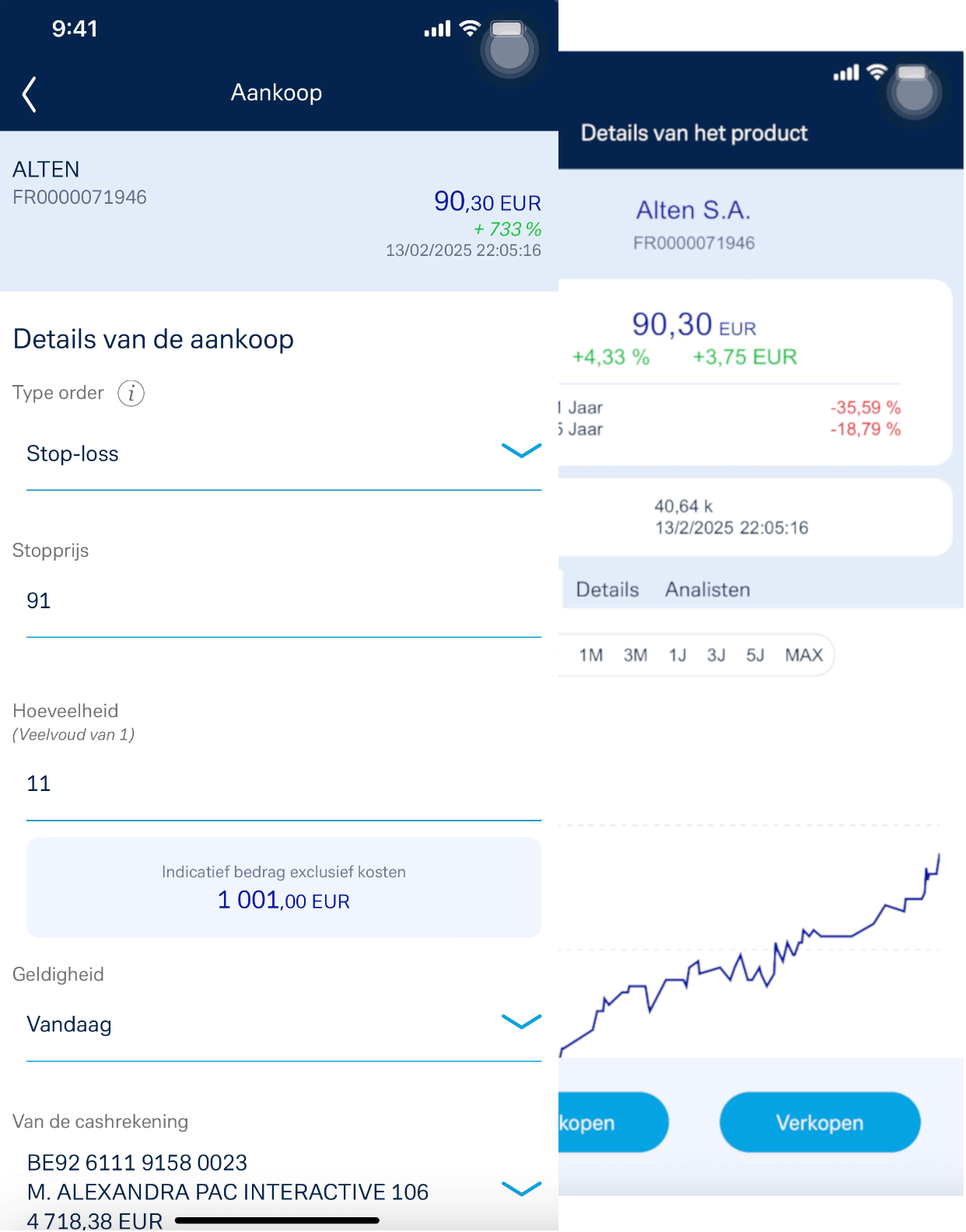This screenshot has width=966, height=1232.
Task: Tap the Stopprijs field containing 91
Action: 284,602
